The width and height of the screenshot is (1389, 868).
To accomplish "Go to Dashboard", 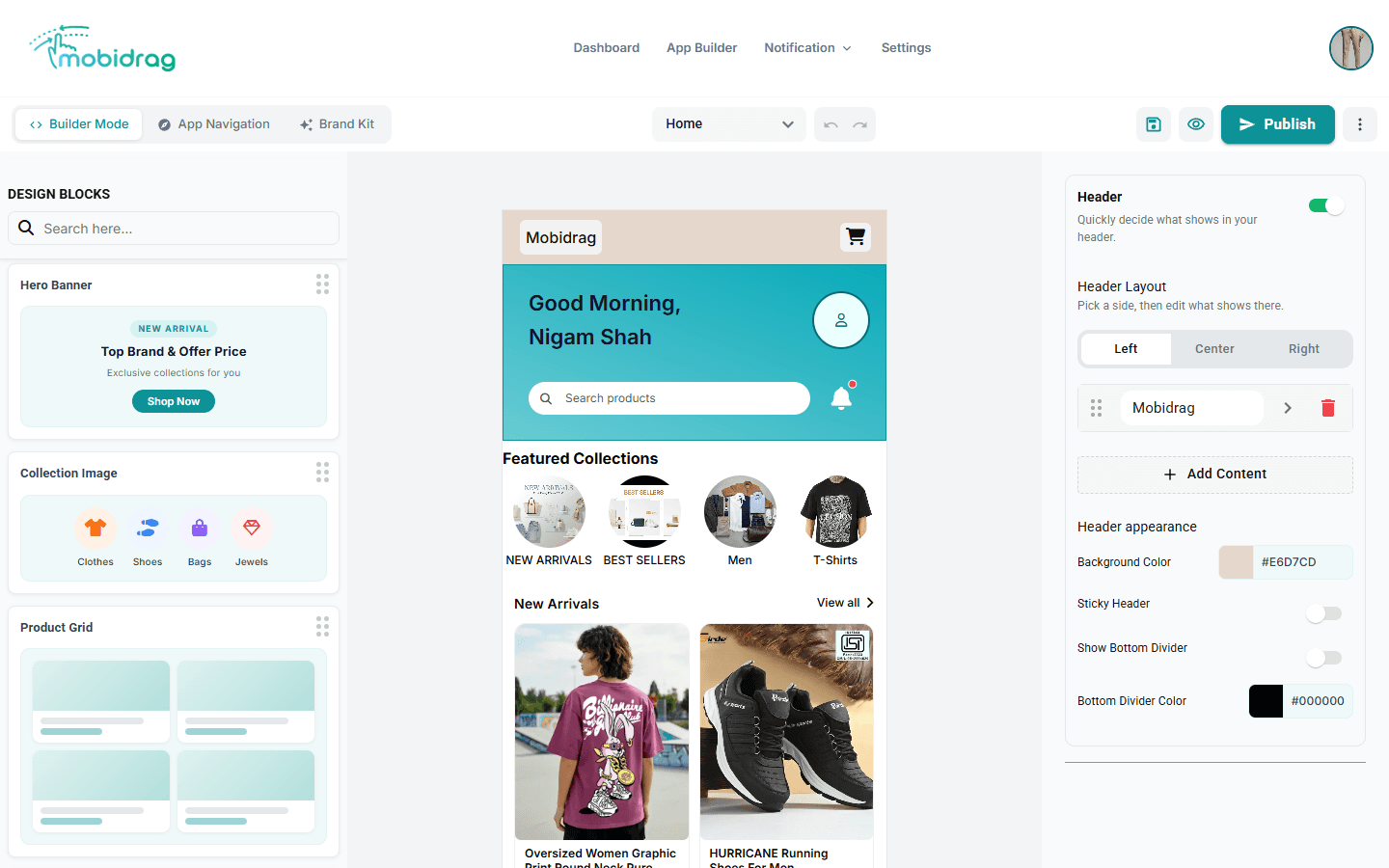I will (x=606, y=48).
